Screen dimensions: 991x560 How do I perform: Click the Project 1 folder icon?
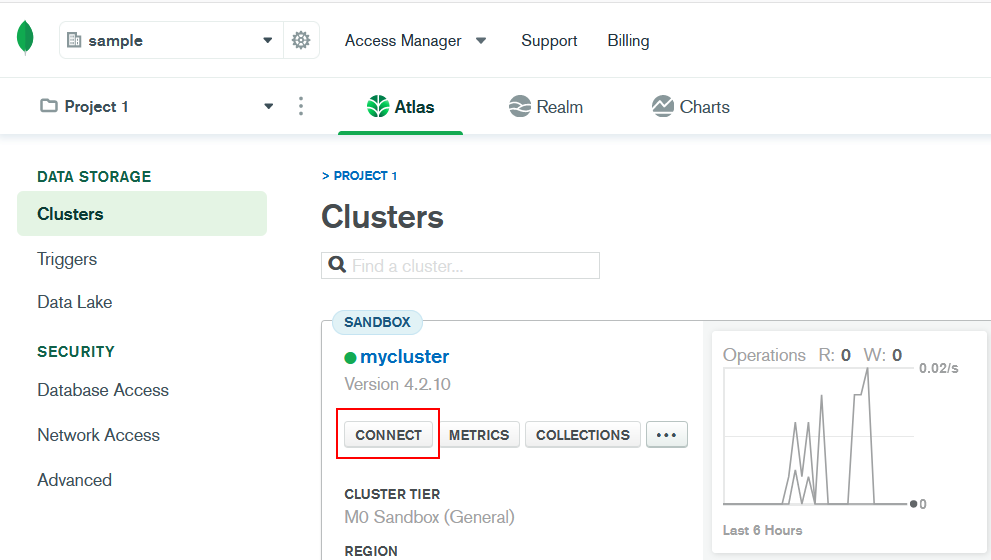49,106
